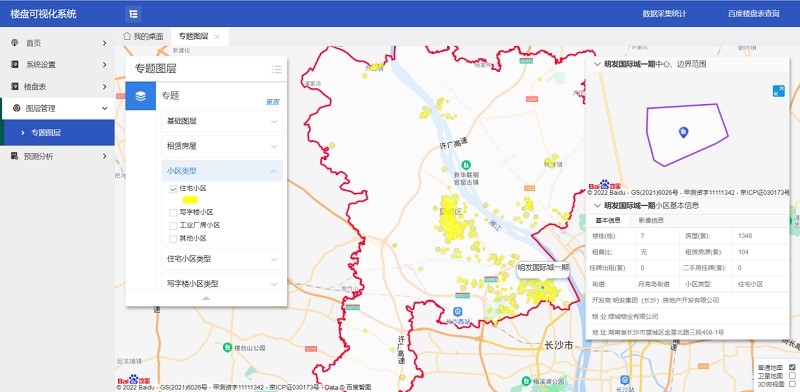This screenshot has width=800, height=392.
Task: Click the 新华联铜官窑古镇 green map marker
Action: coord(466,165)
